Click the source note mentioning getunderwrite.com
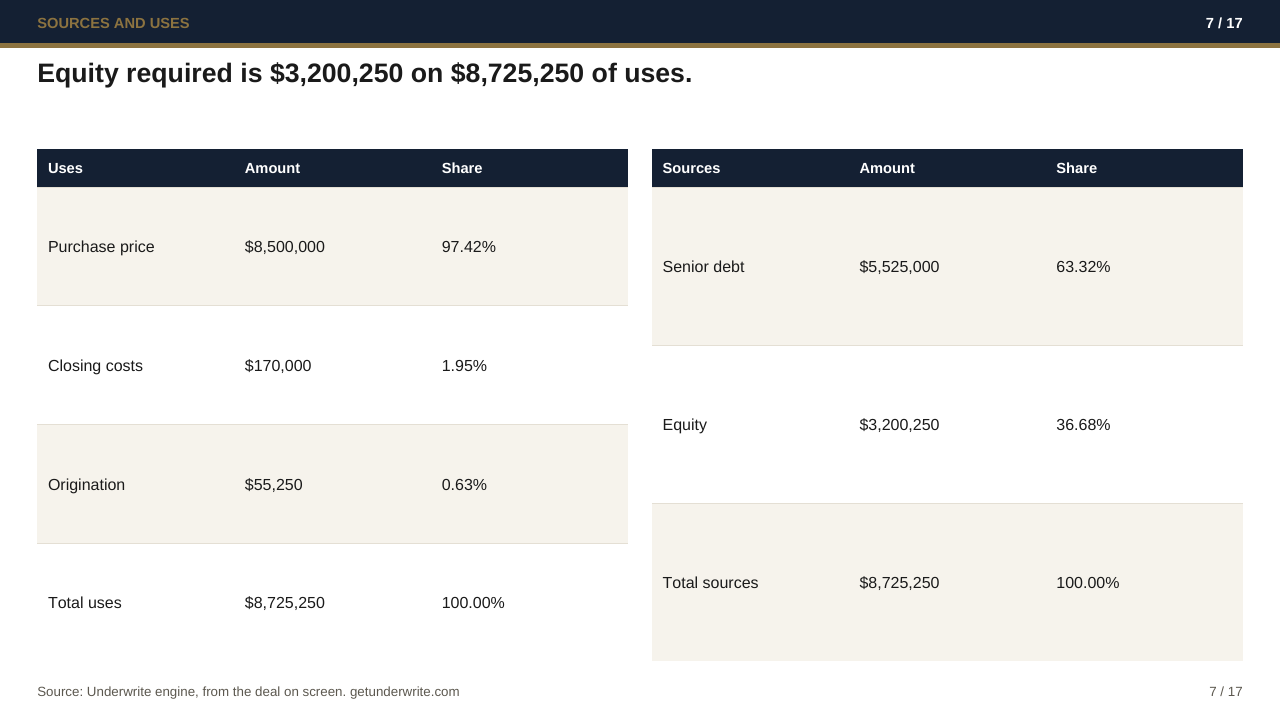 (248, 691)
